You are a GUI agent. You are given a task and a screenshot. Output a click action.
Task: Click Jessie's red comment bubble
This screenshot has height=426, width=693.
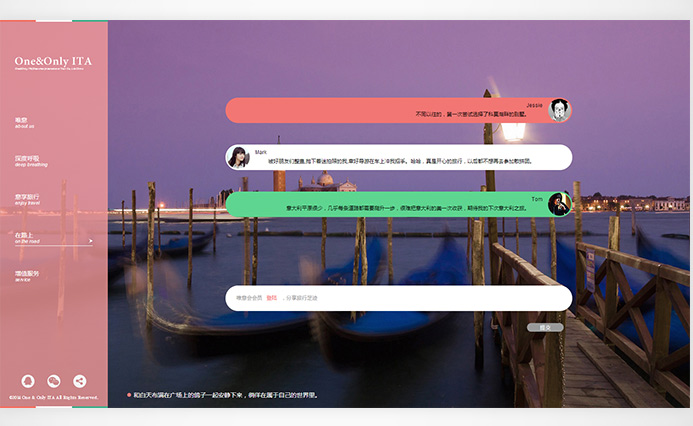390,110
